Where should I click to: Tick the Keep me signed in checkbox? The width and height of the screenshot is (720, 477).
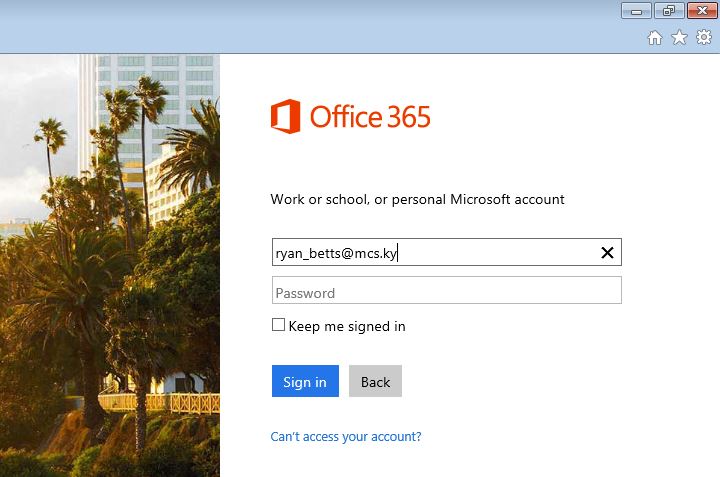278,325
